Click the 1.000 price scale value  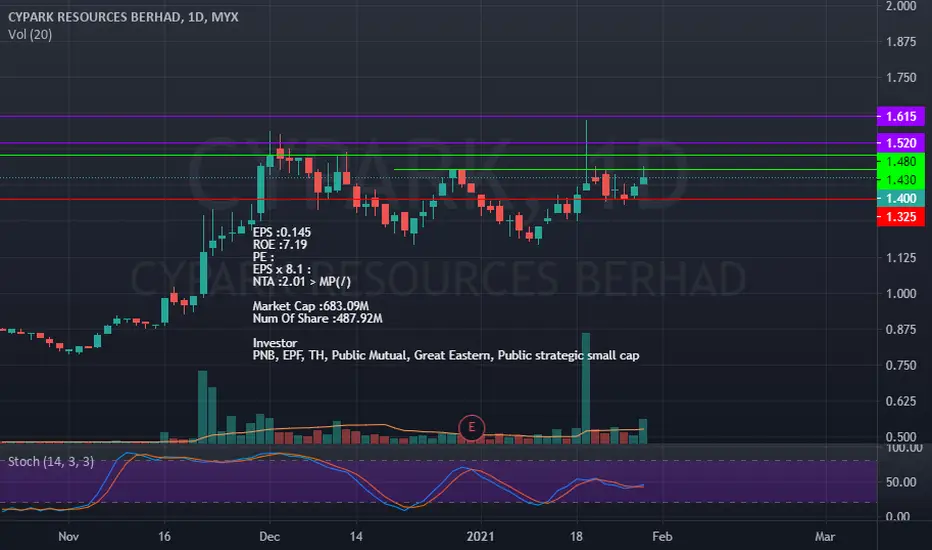pyautogui.click(x=900, y=293)
